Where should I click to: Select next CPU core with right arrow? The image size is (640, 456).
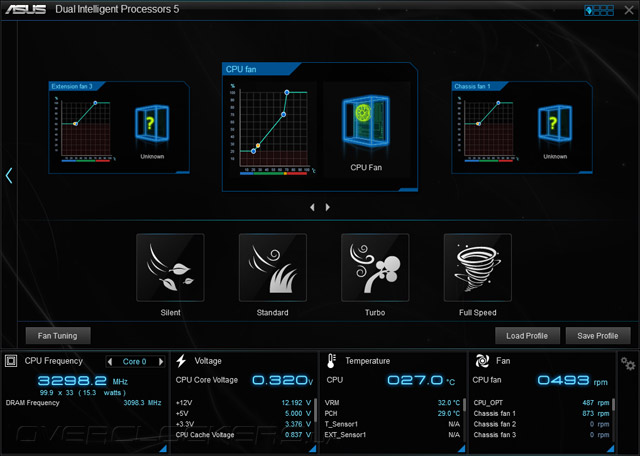[161, 361]
